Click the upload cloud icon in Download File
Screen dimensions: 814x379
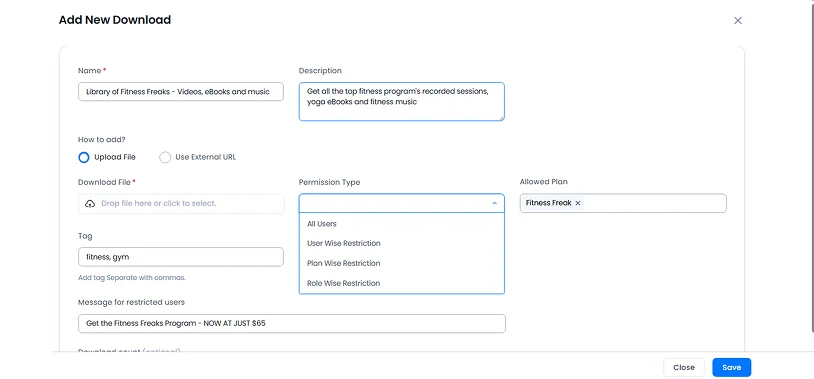90,204
